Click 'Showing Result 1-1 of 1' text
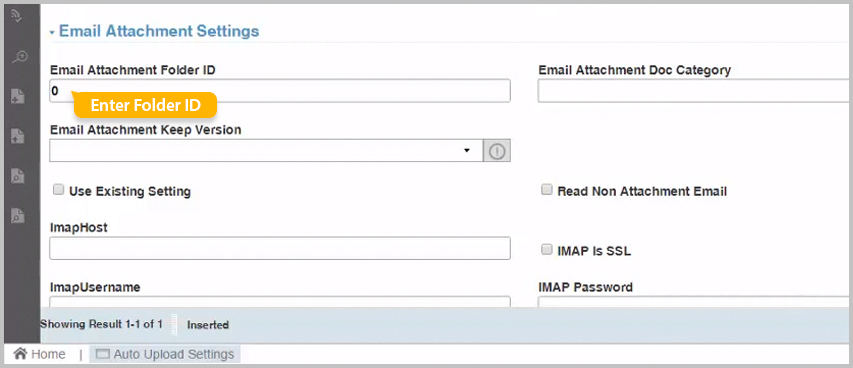Screen dimensions: 853x368 pos(101,324)
